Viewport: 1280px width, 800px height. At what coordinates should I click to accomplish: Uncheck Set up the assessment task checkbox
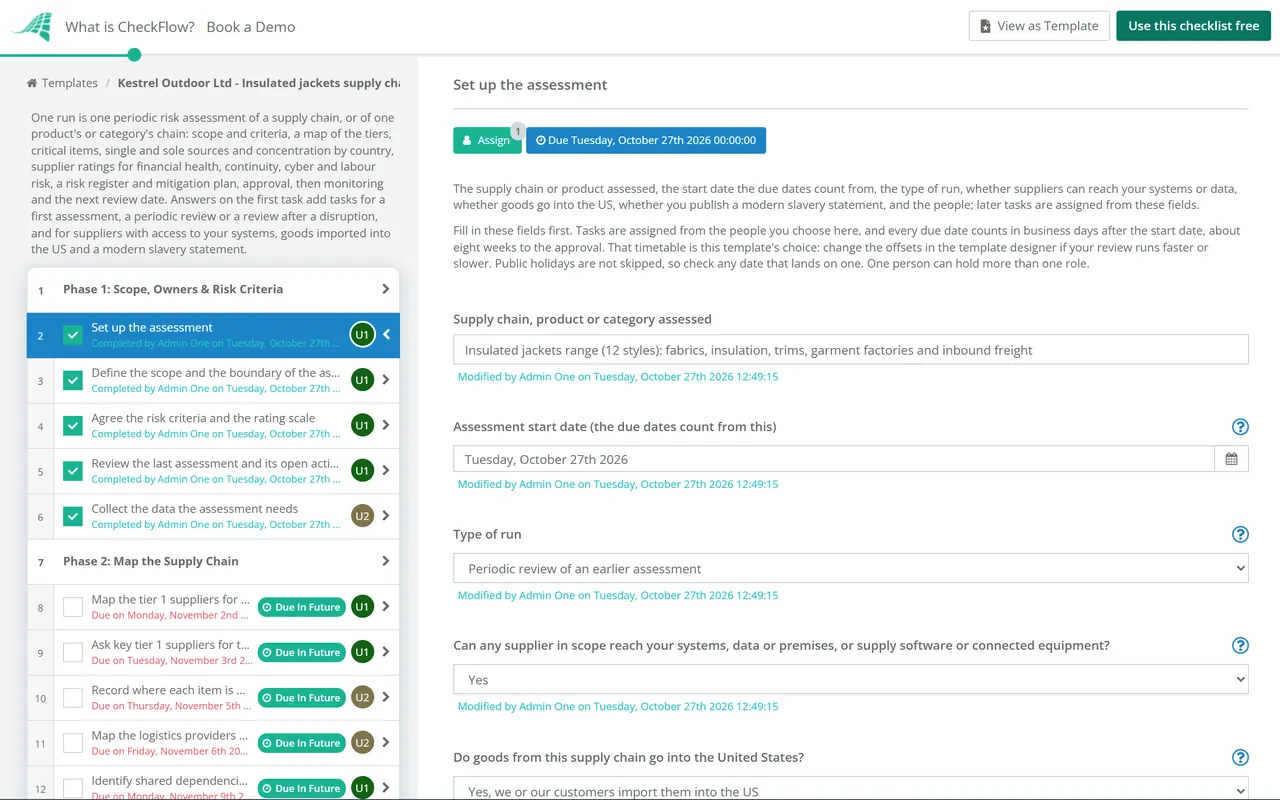point(73,335)
